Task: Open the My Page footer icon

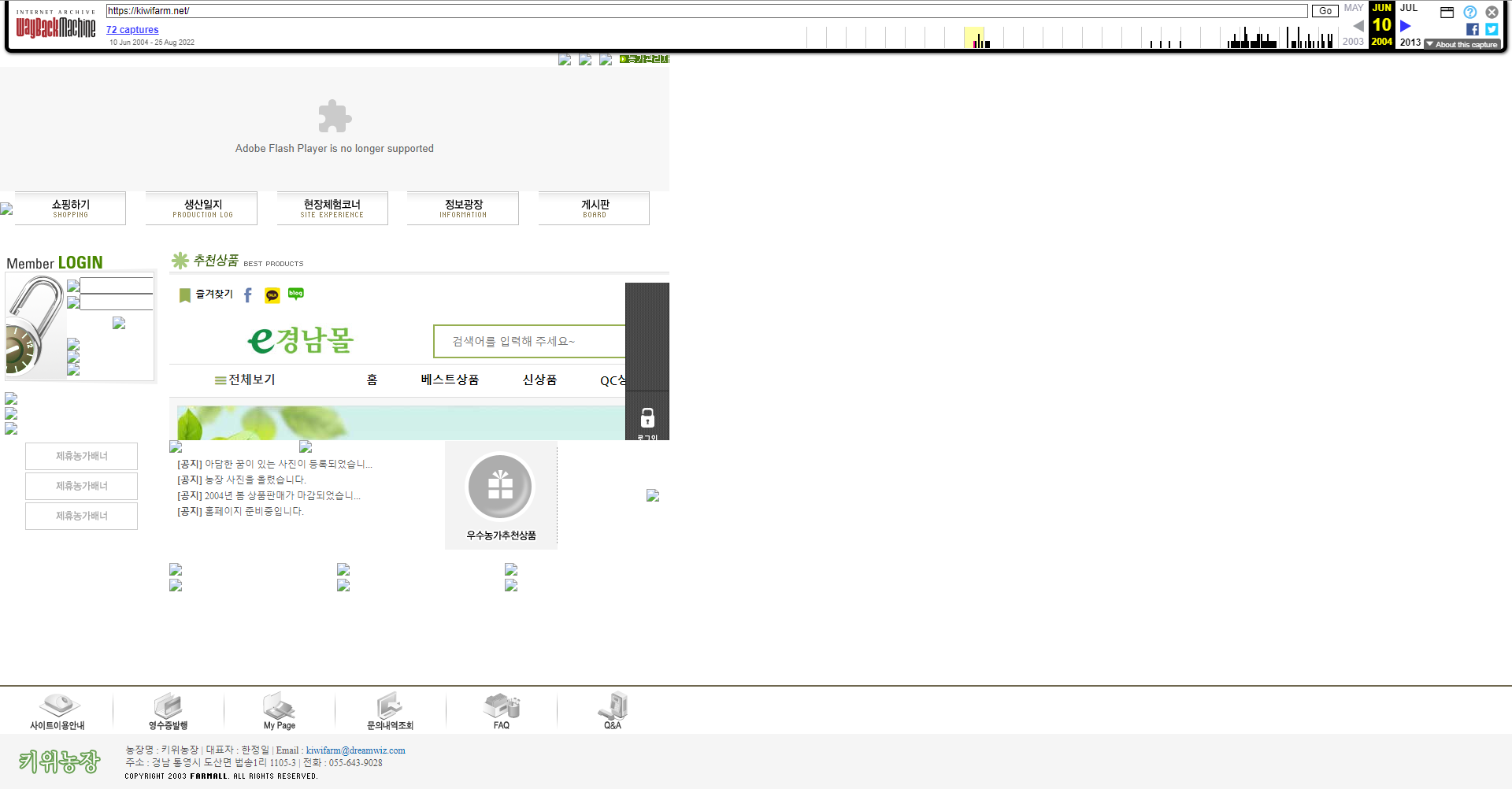Action: click(280, 710)
